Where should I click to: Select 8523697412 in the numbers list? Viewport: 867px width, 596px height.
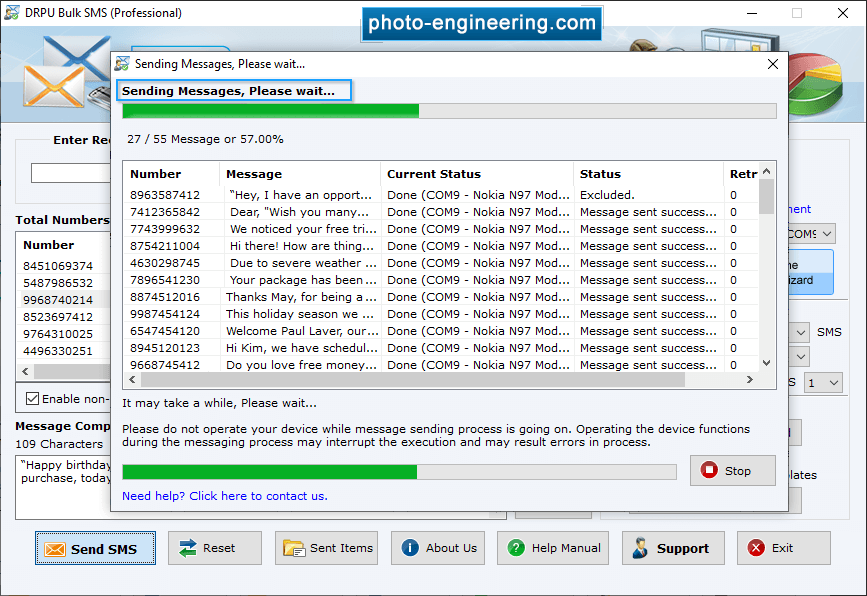[58, 317]
